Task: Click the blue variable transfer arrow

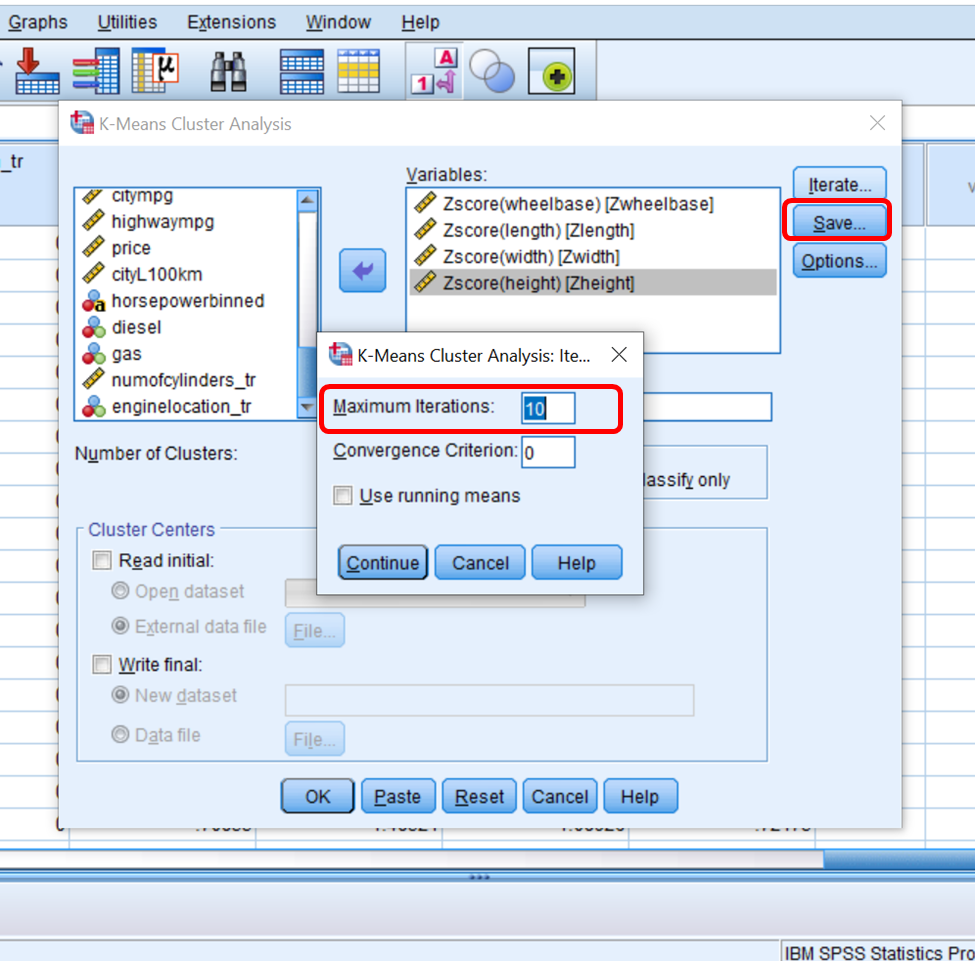Action: (x=362, y=270)
